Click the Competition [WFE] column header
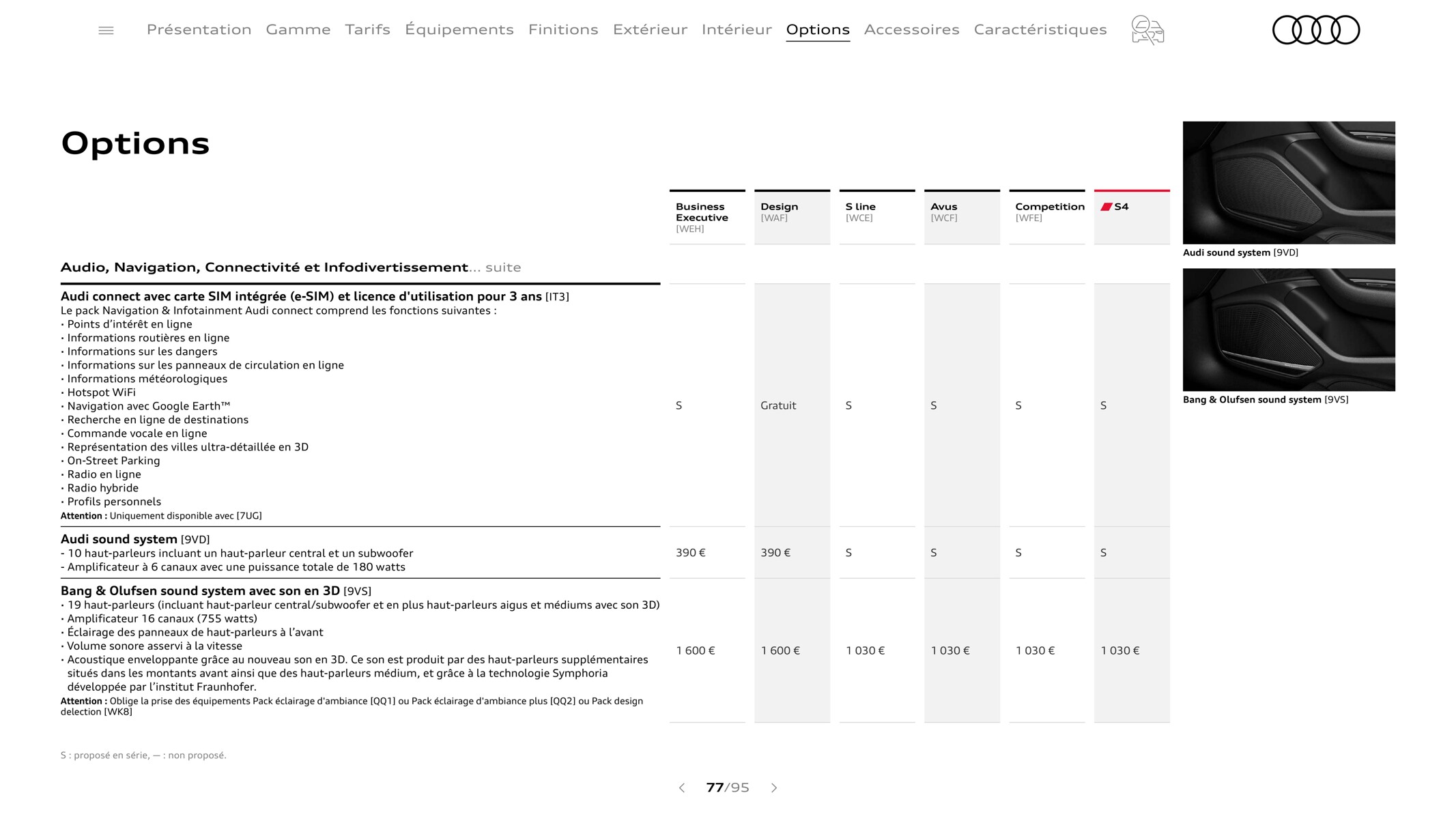 click(1047, 217)
